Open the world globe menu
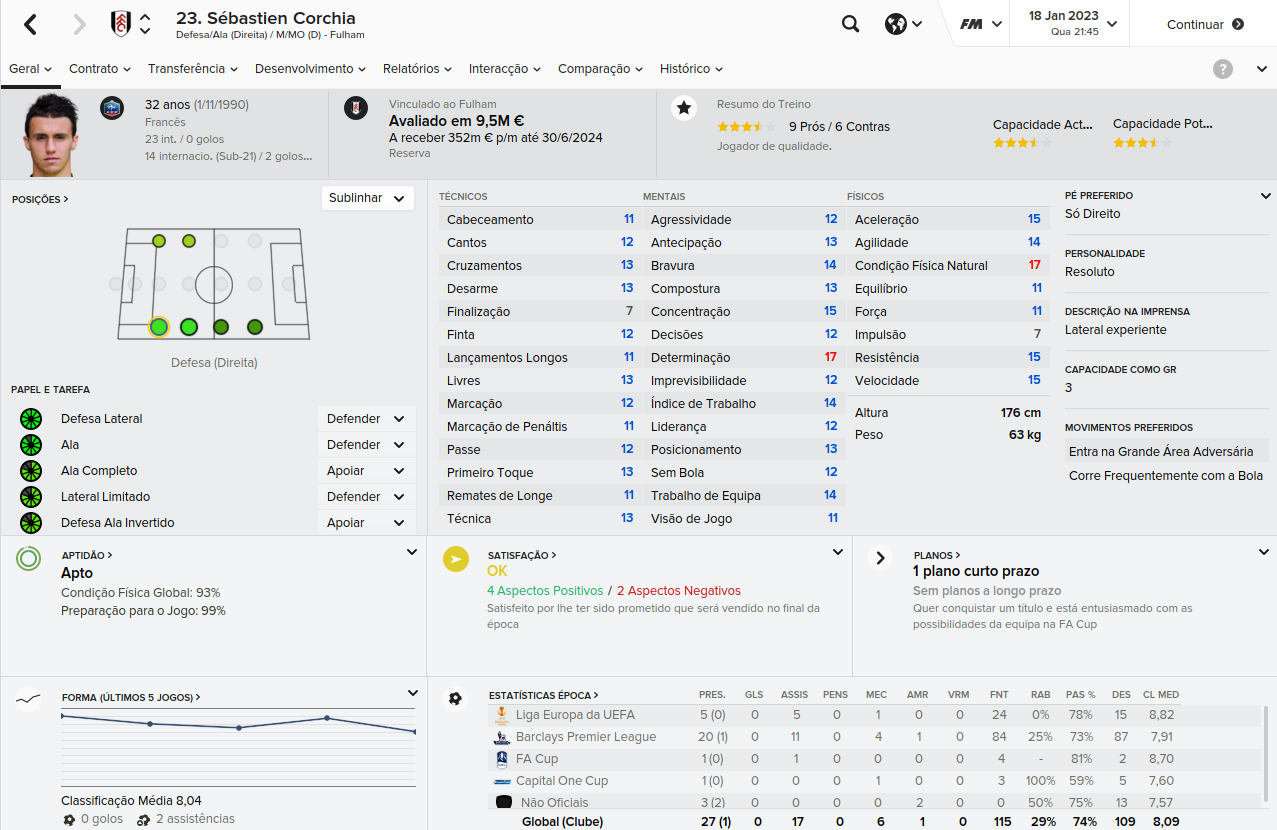Screen dimensions: 1277x830 point(903,24)
